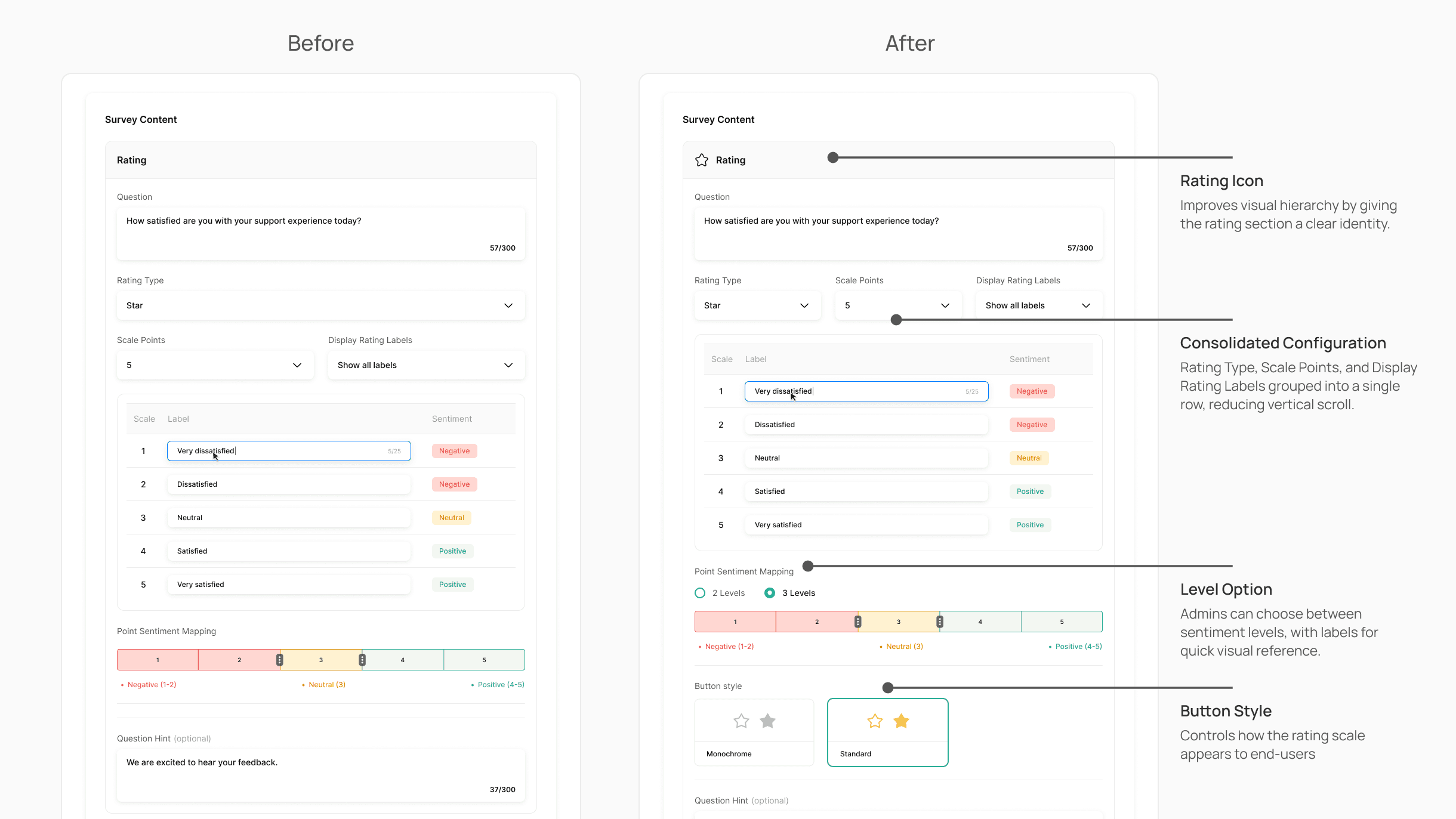The height and width of the screenshot is (819, 1456).
Task: Click sentiment bar segment 1 in Before panel
Action: point(158,660)
